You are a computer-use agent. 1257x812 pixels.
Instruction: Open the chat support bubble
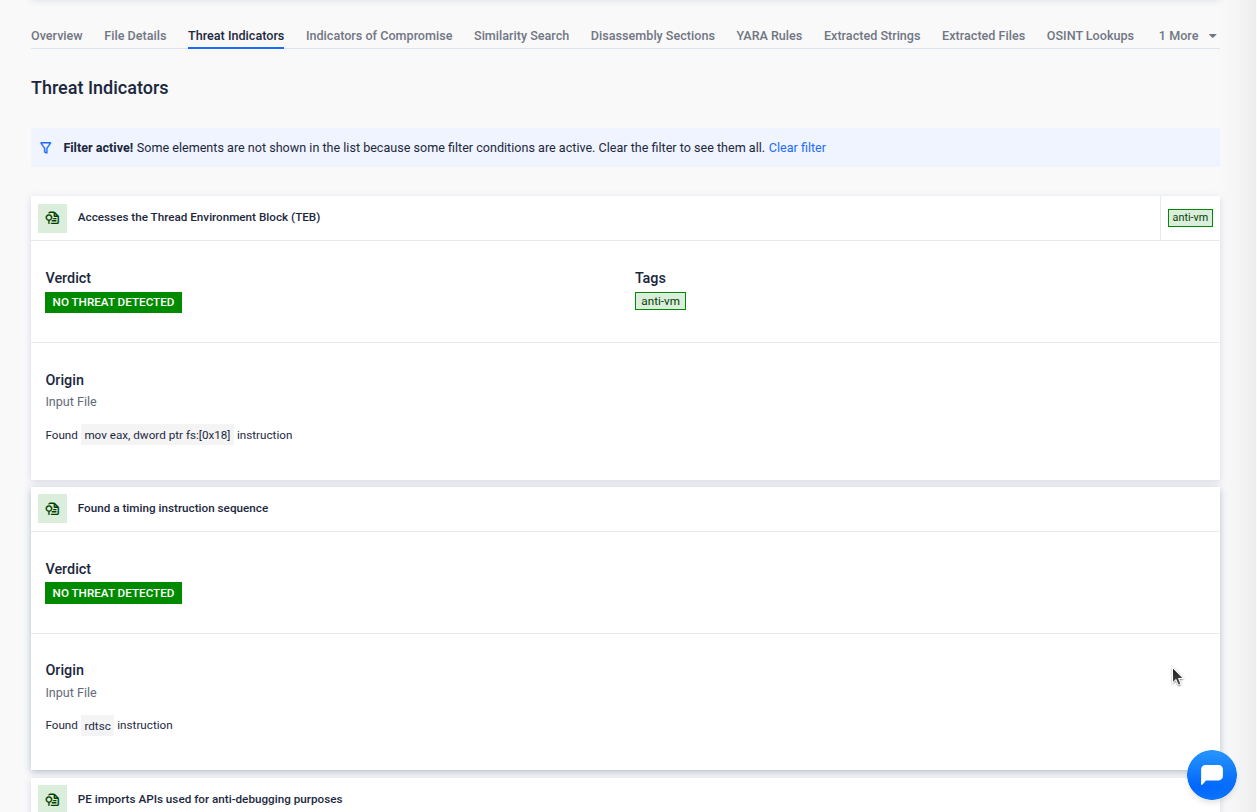point(1212,775)
